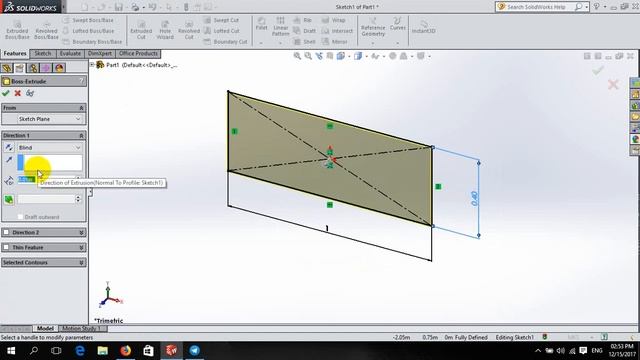This screenshot has width=640, height=360.
Task: Cancel the Boss-Extrude with red X
Action: click(x=18, y=93)
